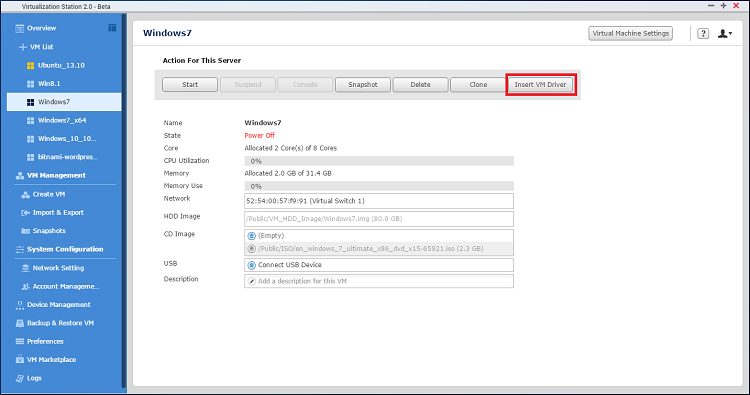Click the Windows7_x64 VM icon

pyautogui.click(x=31, y=121)
